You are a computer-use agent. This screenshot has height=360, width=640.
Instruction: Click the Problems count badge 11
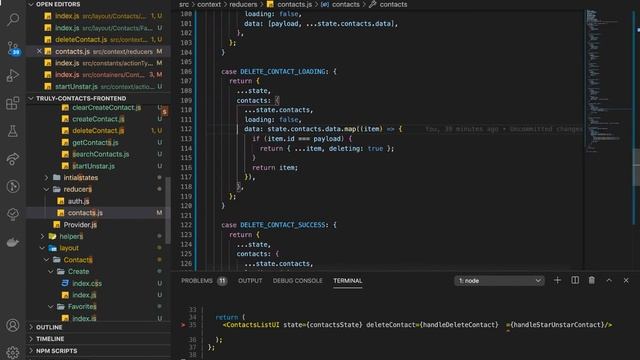pos(222,281)
